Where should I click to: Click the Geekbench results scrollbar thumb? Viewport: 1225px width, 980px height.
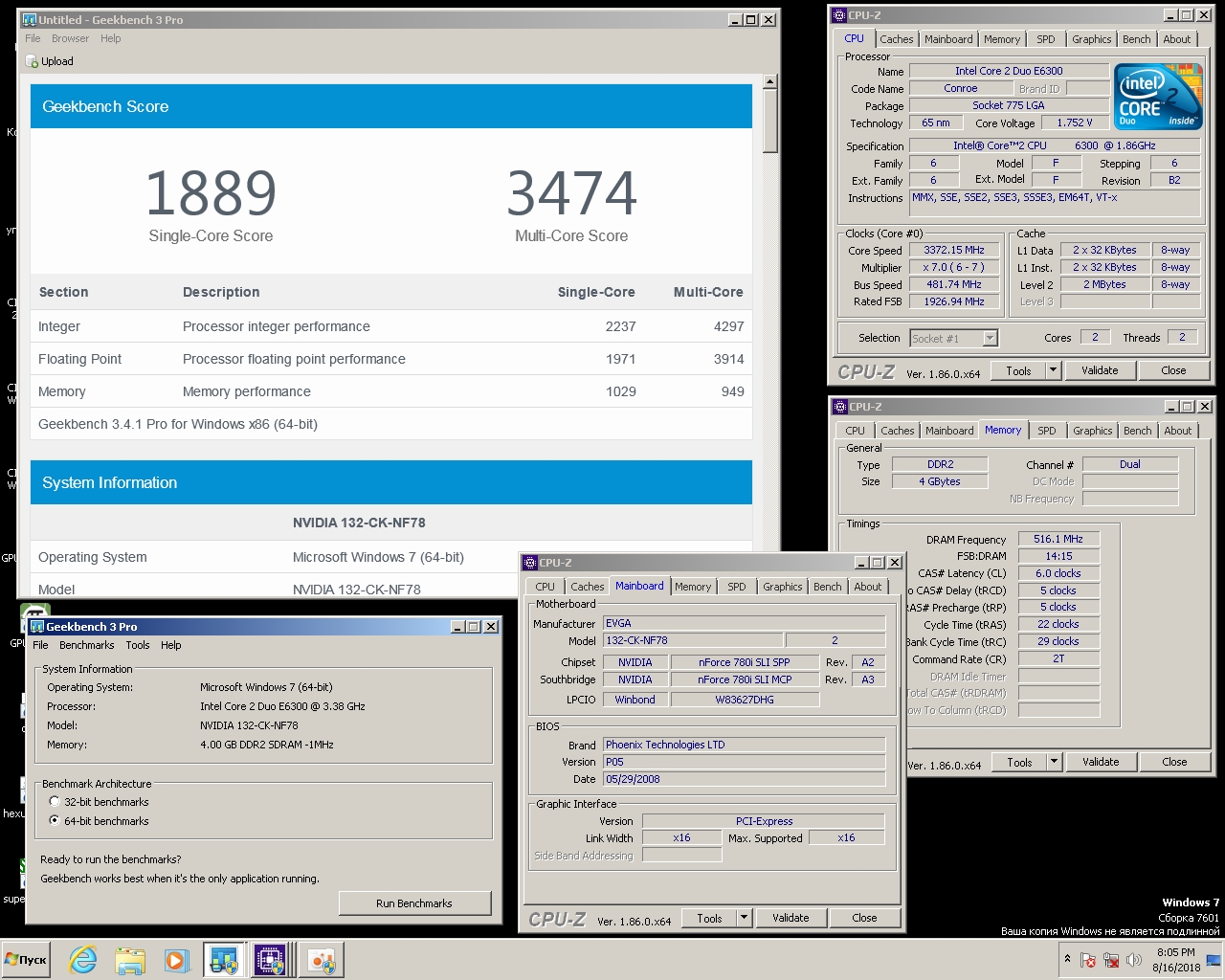(770, 122)
